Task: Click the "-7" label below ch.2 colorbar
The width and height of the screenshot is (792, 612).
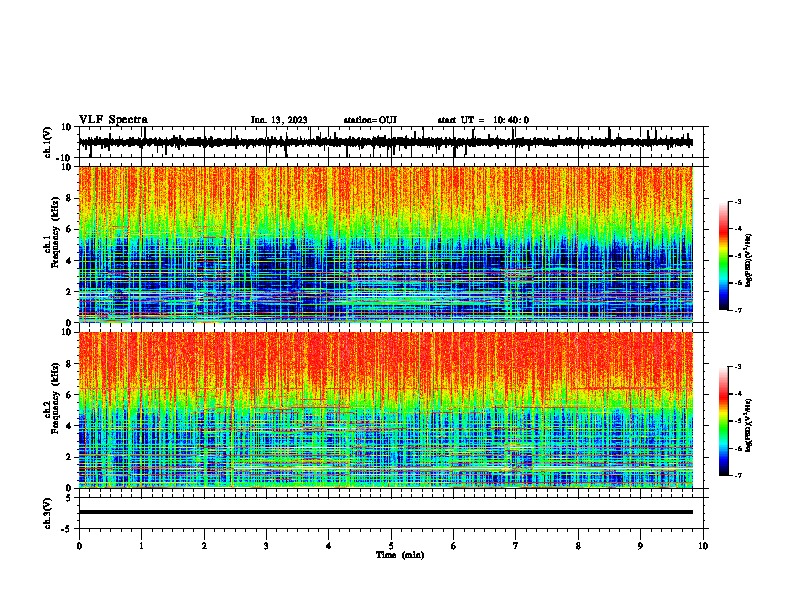Action: (738, 475)
